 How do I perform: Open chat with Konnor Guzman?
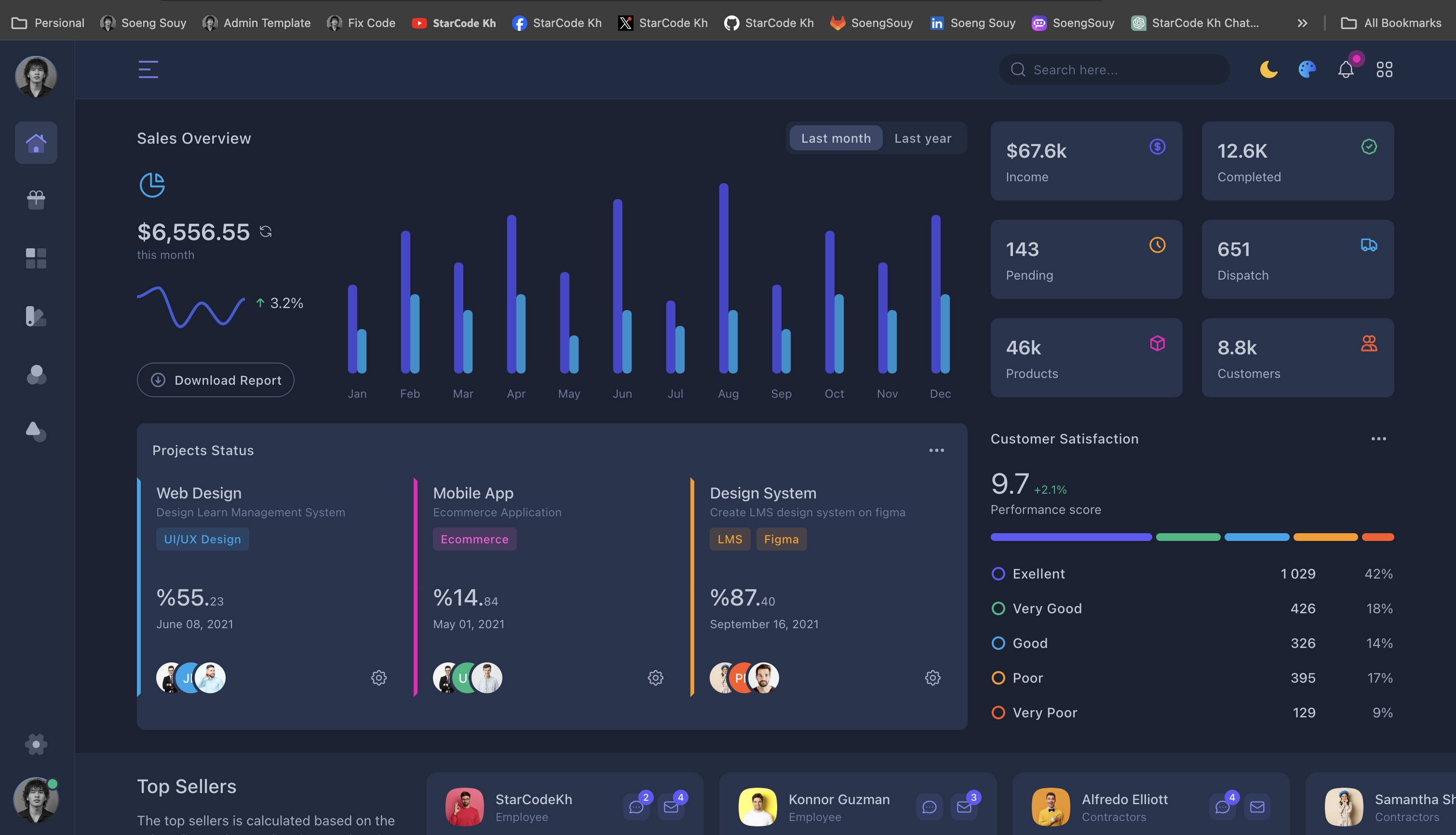pyautogui.click(x=929, y=807)
